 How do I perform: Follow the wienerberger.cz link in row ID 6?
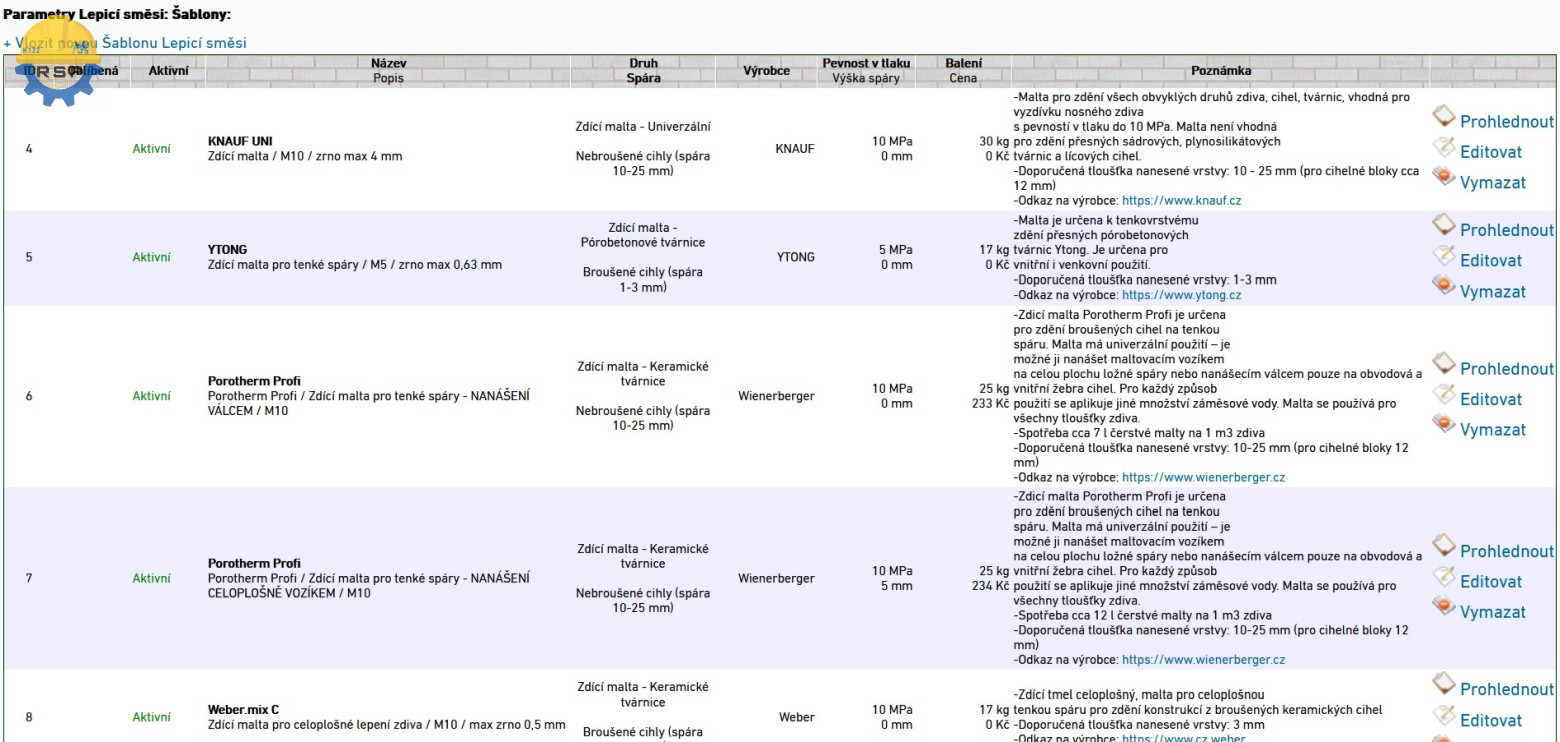click(x=1204, y=477)
